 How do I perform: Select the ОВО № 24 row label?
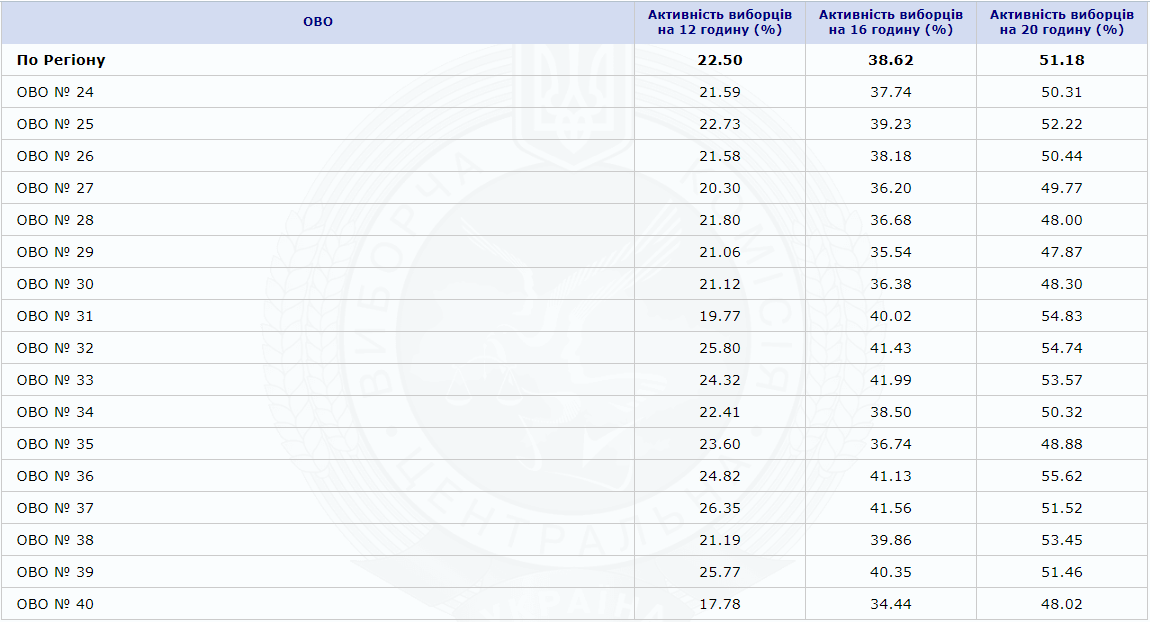pos(56,92)
